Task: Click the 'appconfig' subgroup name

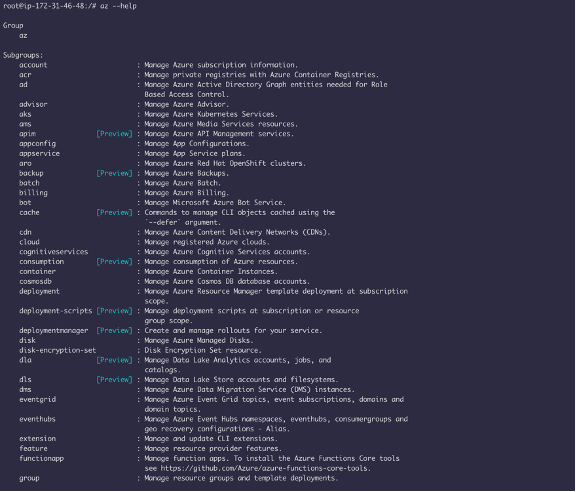Action: pos(37,144)
